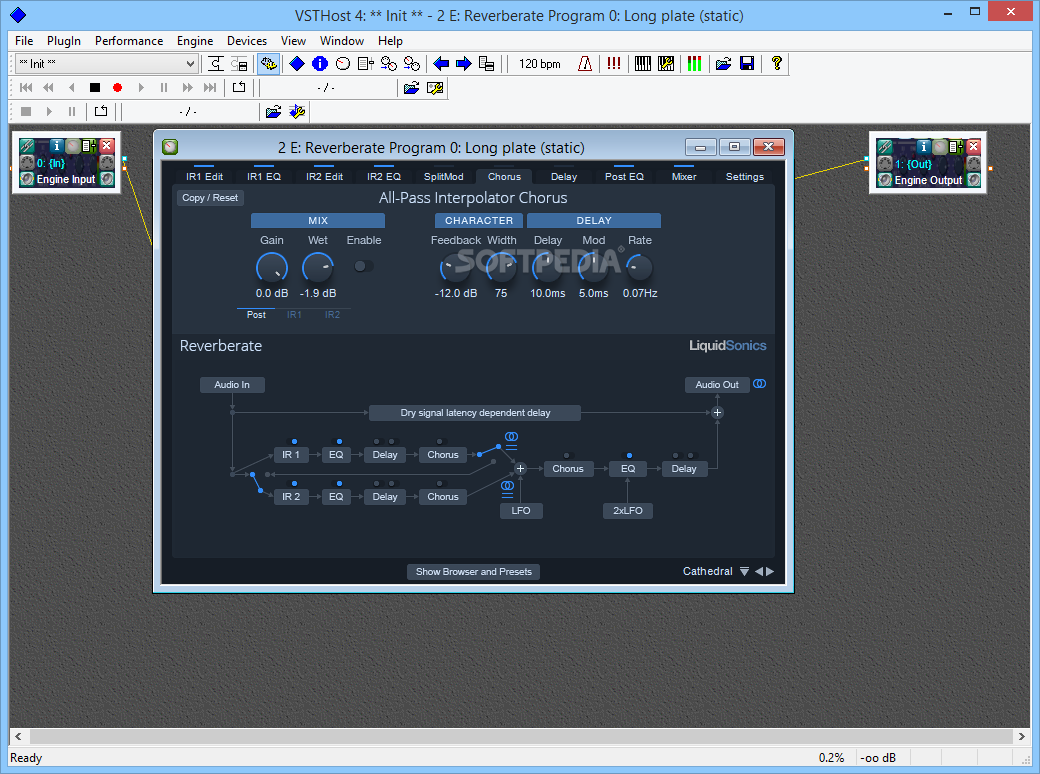Image resolution: width=1040 pixels, height=774 pixels.
Task: Switch to the Post EQ tab
Action: click(x=624, y=176)
